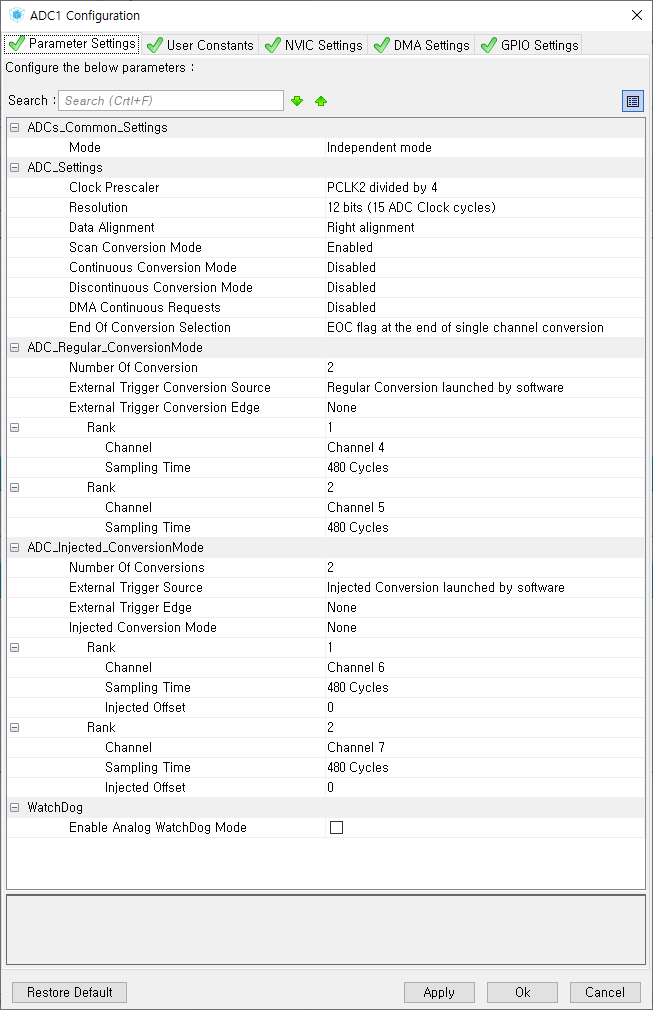Go to the DMA Settings tab

pyautogui.click(x=422, y=45)
